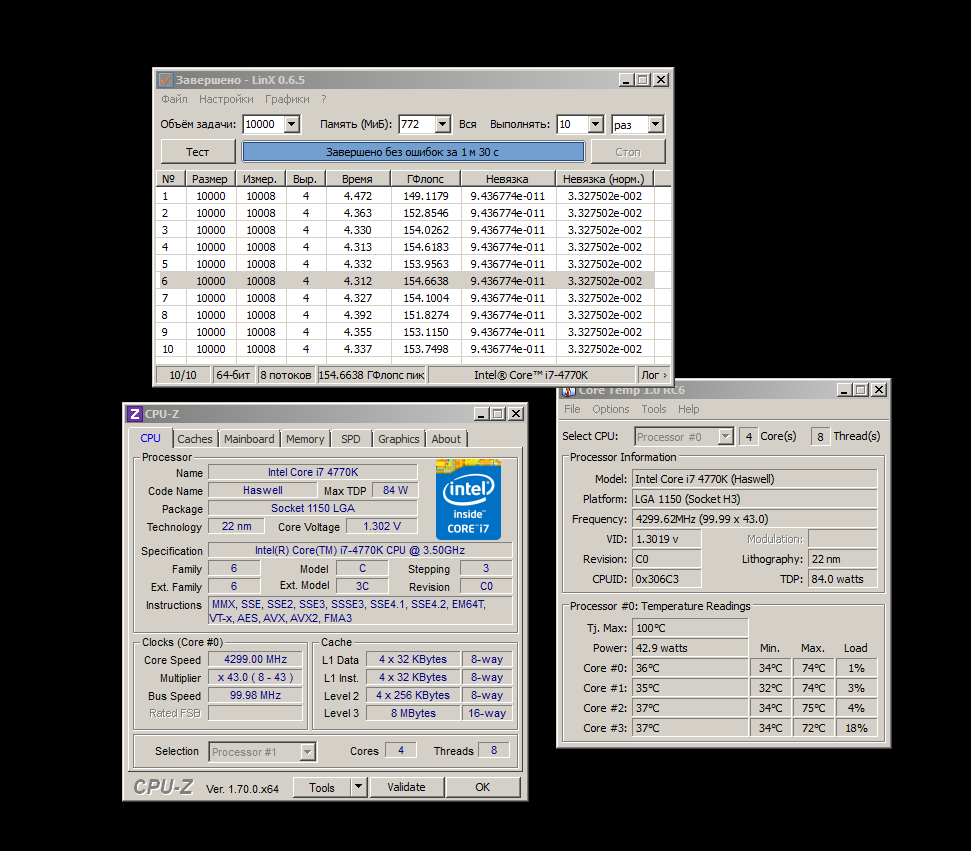971x851 pixels.
Task: Switch to the SPD tab in CPU-Z
Action: (x=351, y=439)
